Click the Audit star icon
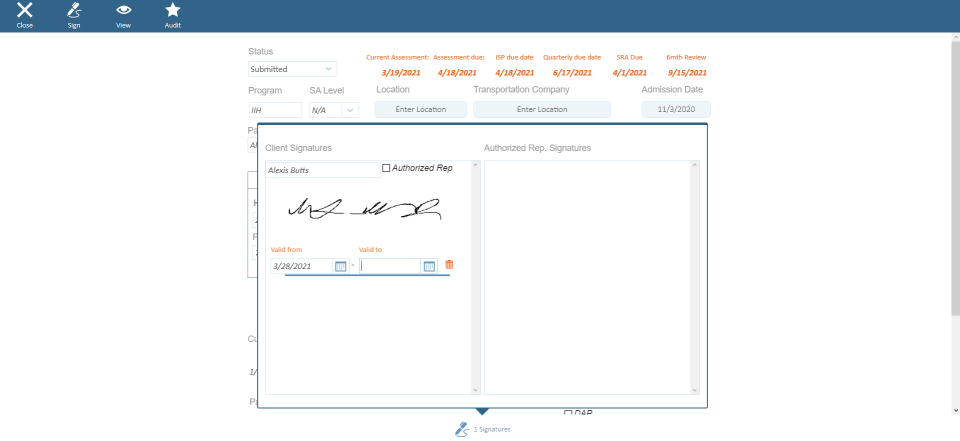This screenshot has height=441, width=960. (x=173, y=11)
